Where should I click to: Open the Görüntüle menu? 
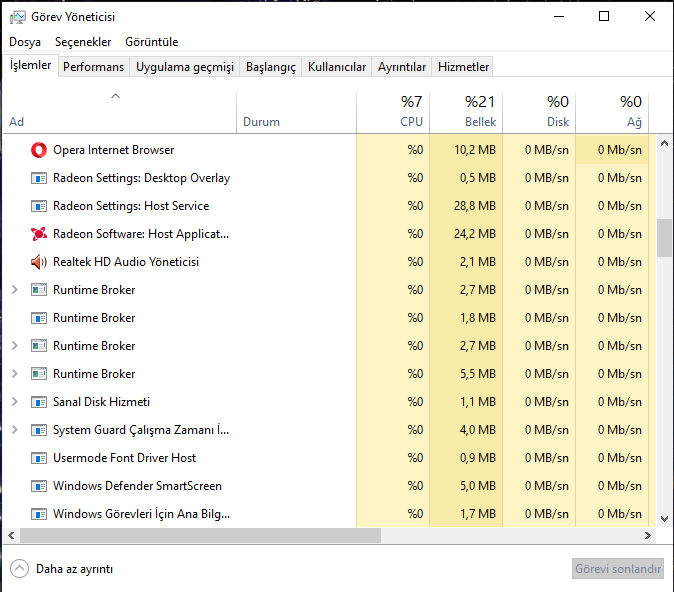point(151,42)
